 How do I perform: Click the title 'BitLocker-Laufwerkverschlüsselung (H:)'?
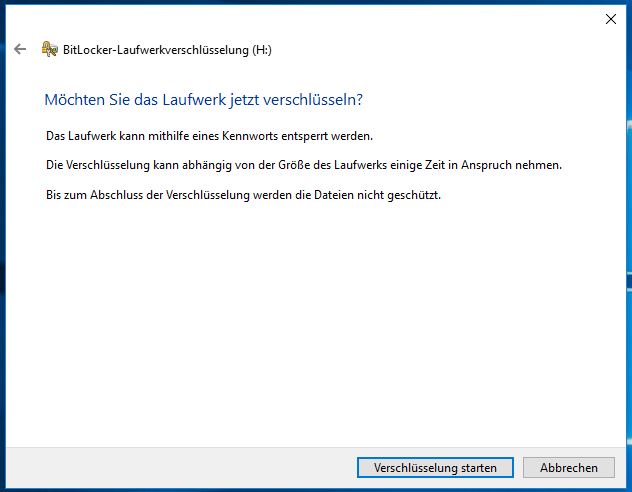tap(167, 50)
